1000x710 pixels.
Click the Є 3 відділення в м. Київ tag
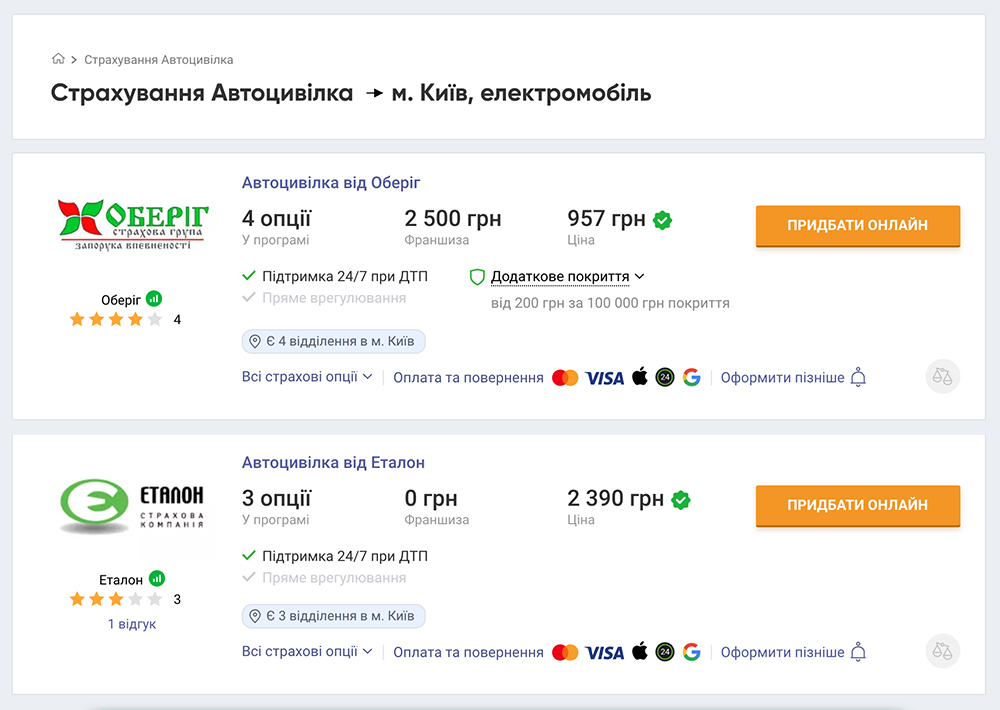point(334,615)
